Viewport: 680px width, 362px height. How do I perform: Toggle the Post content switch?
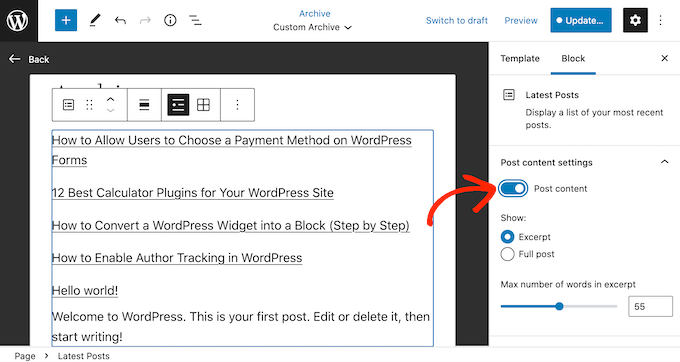click(x=513, y=189)
